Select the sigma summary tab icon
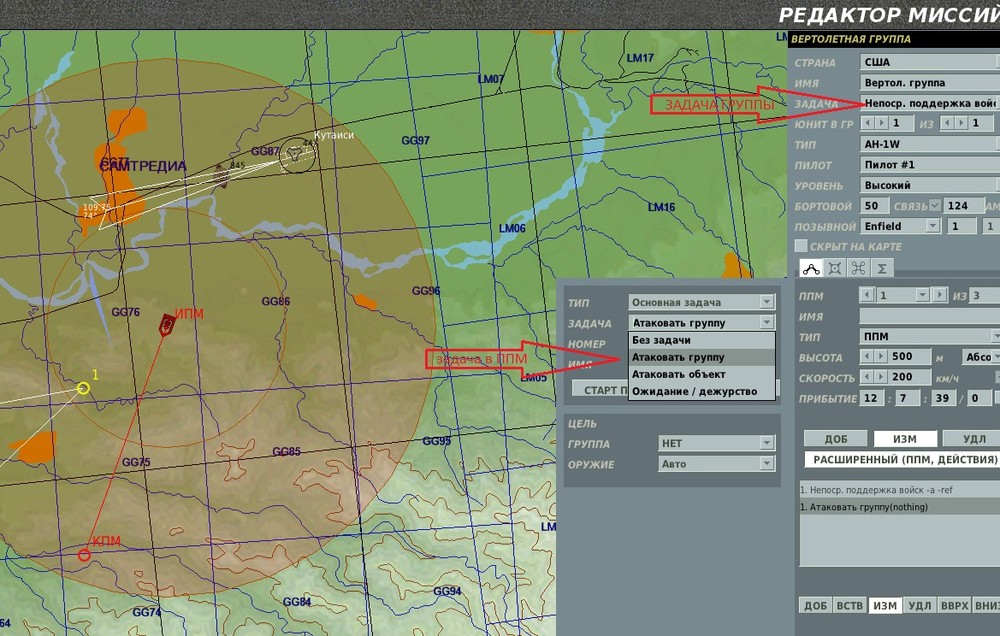 881,268
